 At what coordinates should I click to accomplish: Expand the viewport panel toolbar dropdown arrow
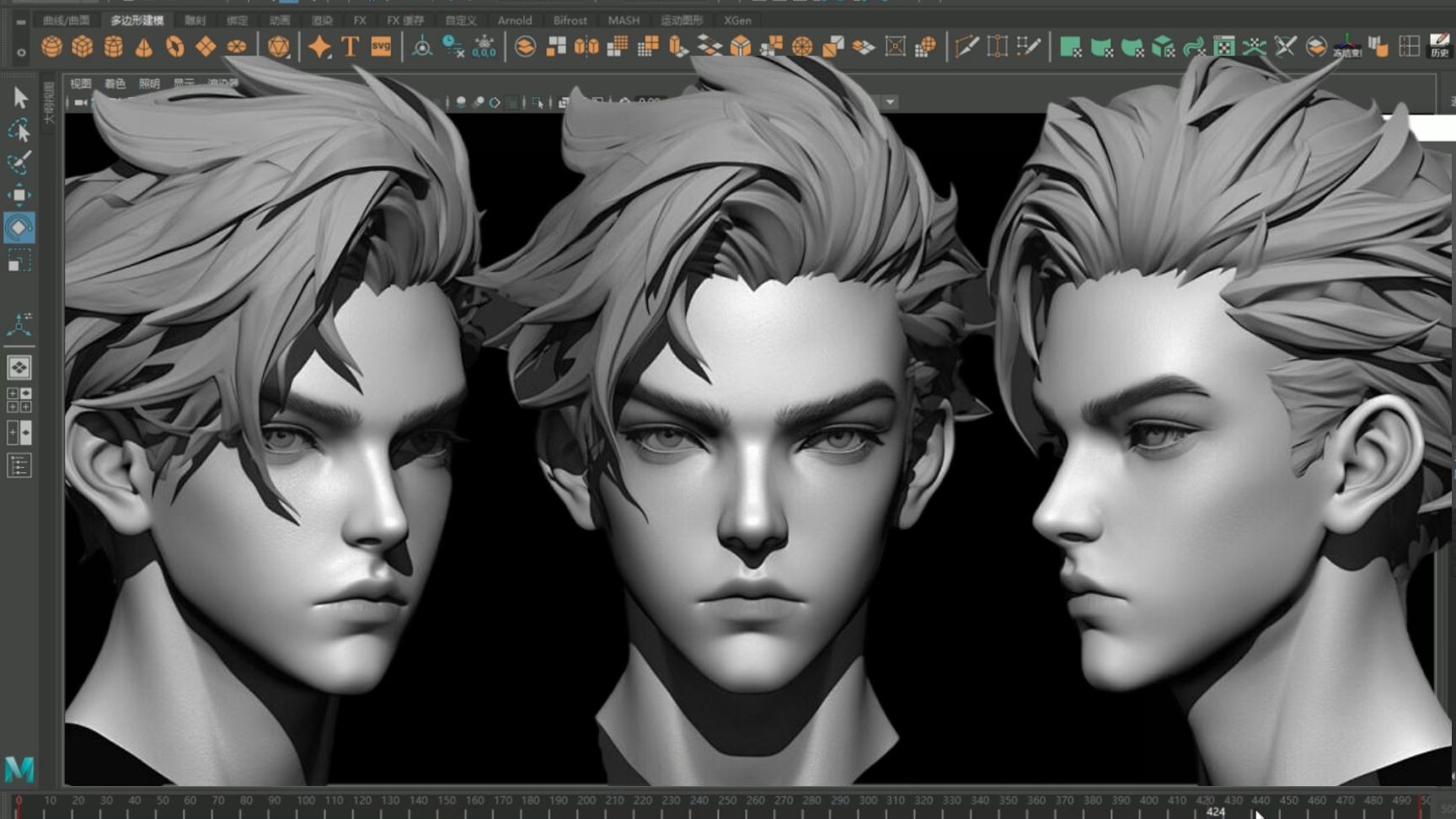click(890, 102)
